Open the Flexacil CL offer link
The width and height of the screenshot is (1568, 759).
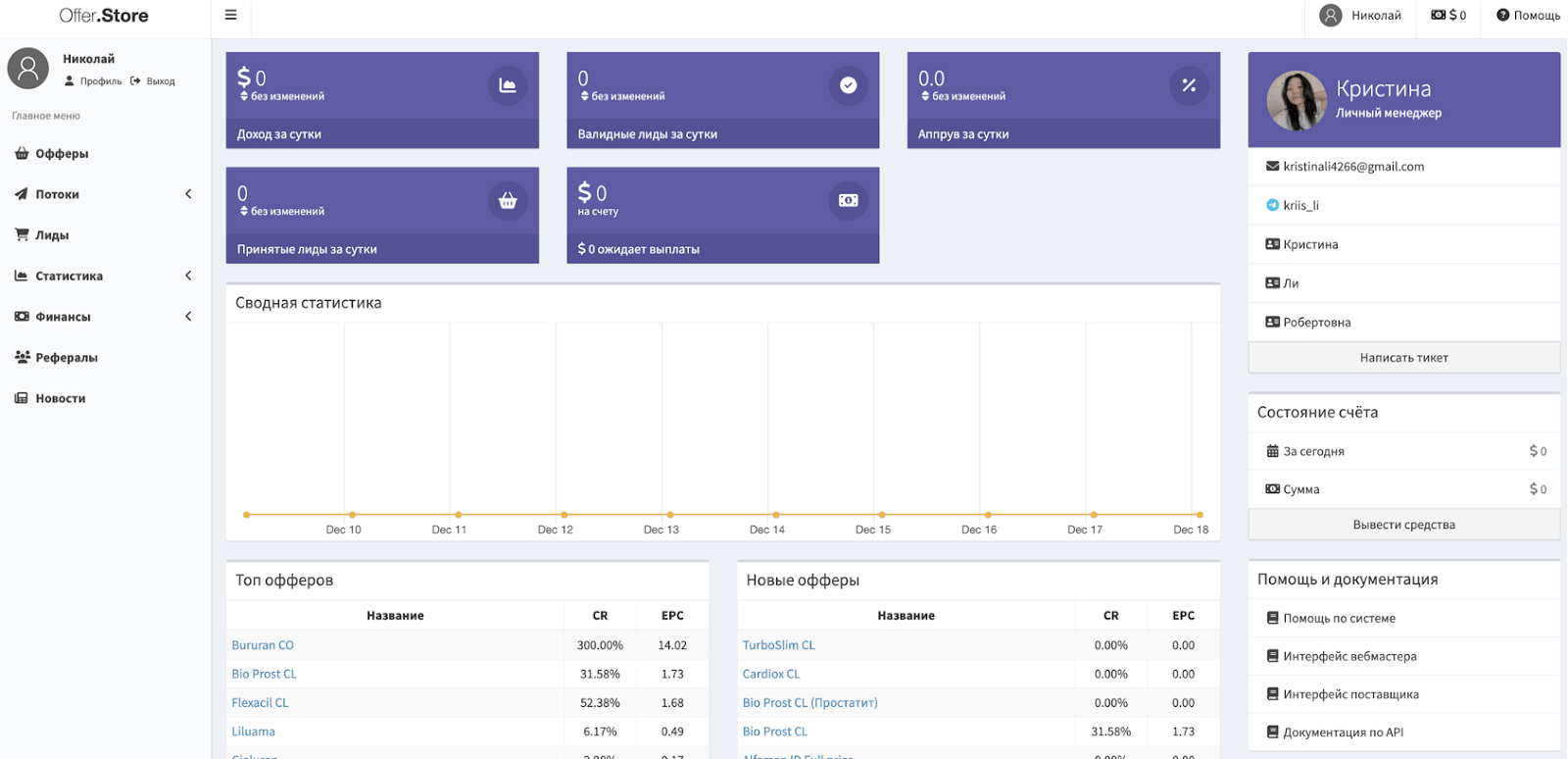tap(260, 703)
